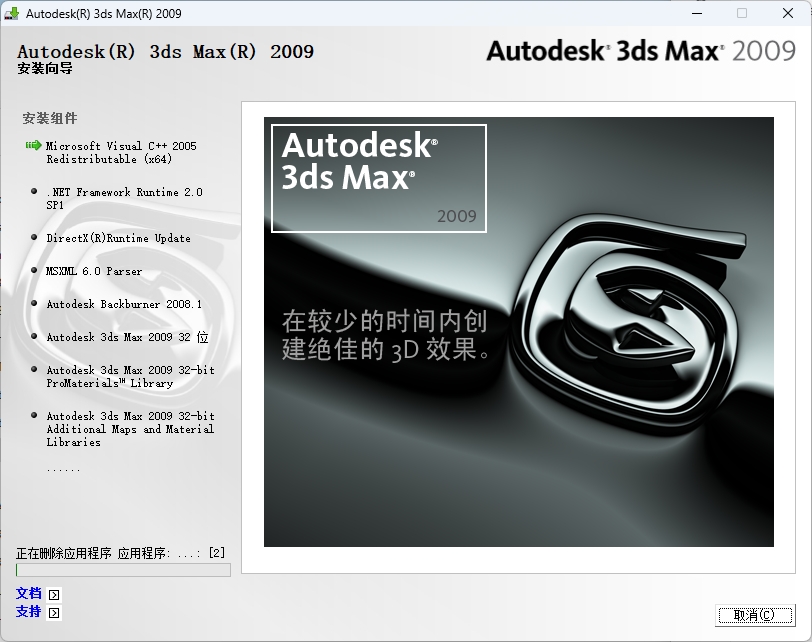Viewport: 812px width, 642px height.
Task: Click the installation progress bar
Action: click(123, 570)
